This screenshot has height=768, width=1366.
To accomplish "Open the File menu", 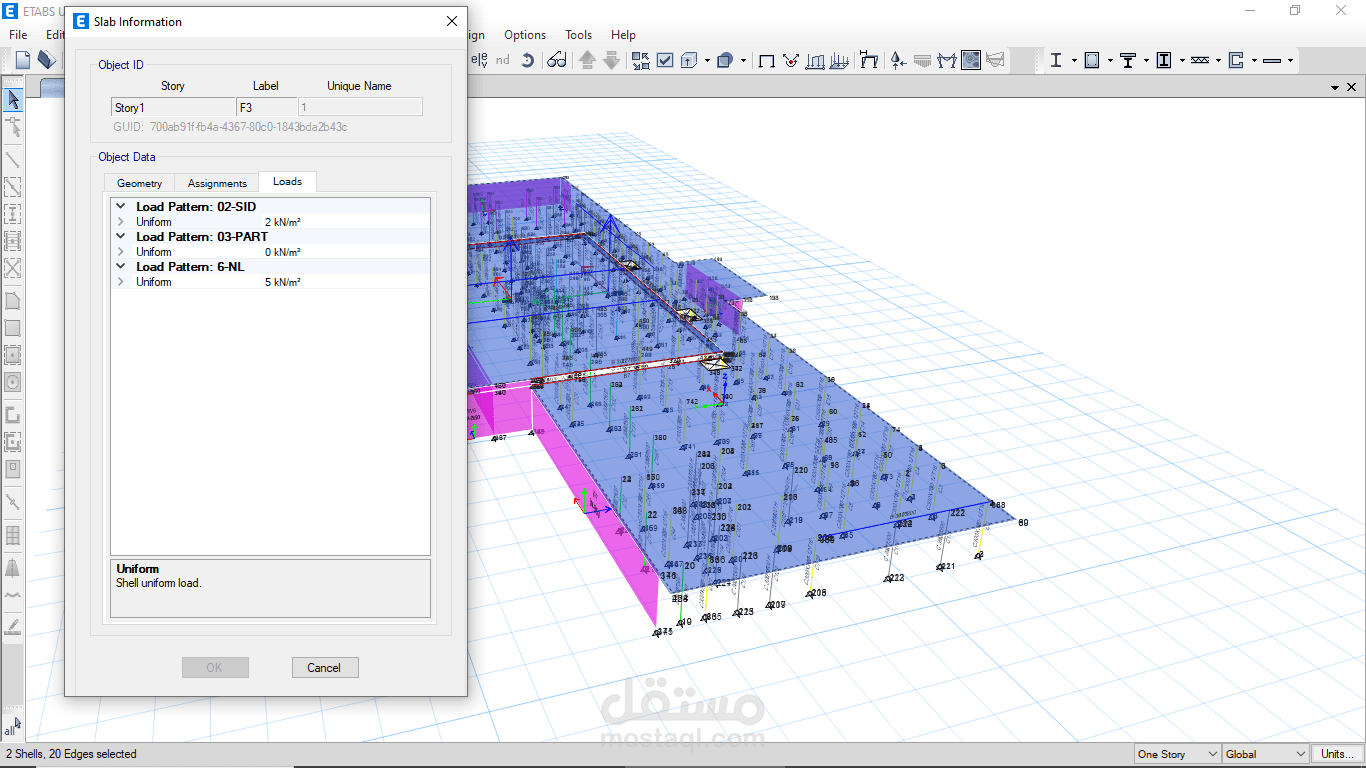I will [18, 34].
